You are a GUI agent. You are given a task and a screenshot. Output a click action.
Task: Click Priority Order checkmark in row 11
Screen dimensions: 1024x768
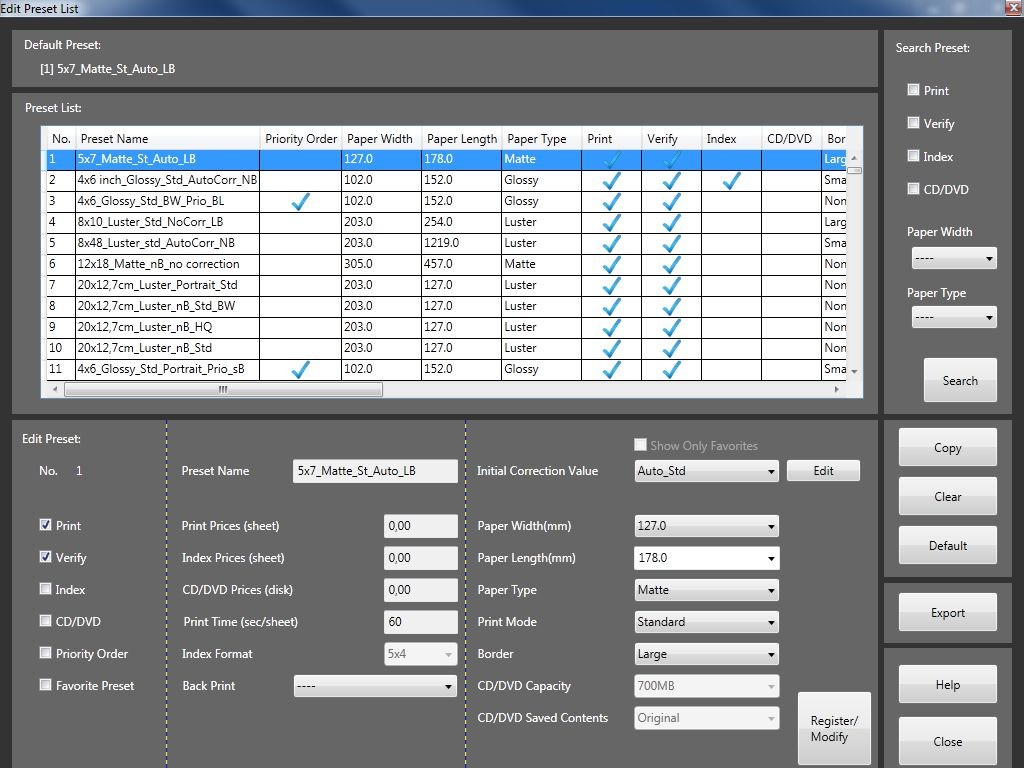[299, 369]
